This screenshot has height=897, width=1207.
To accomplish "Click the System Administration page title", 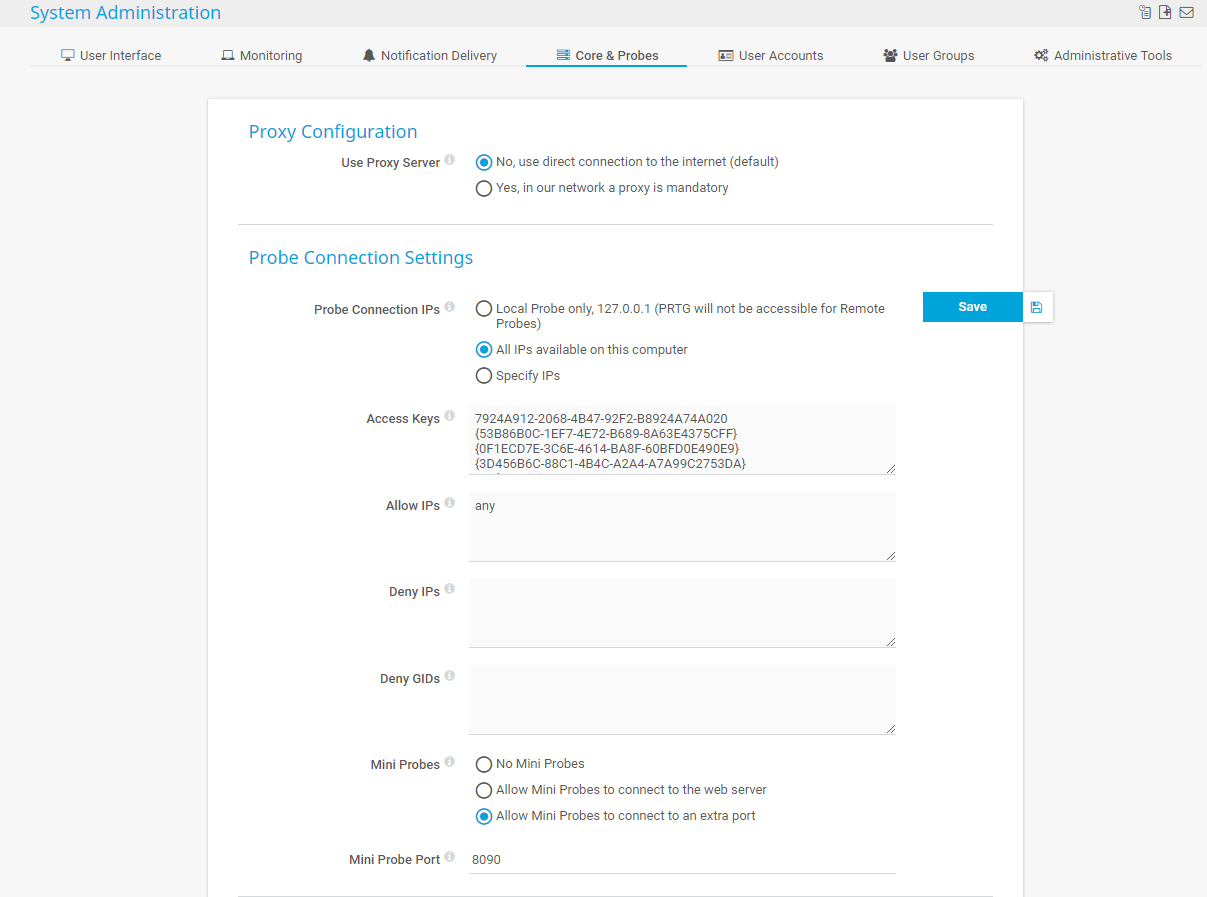I will click(x=126, y=13).
